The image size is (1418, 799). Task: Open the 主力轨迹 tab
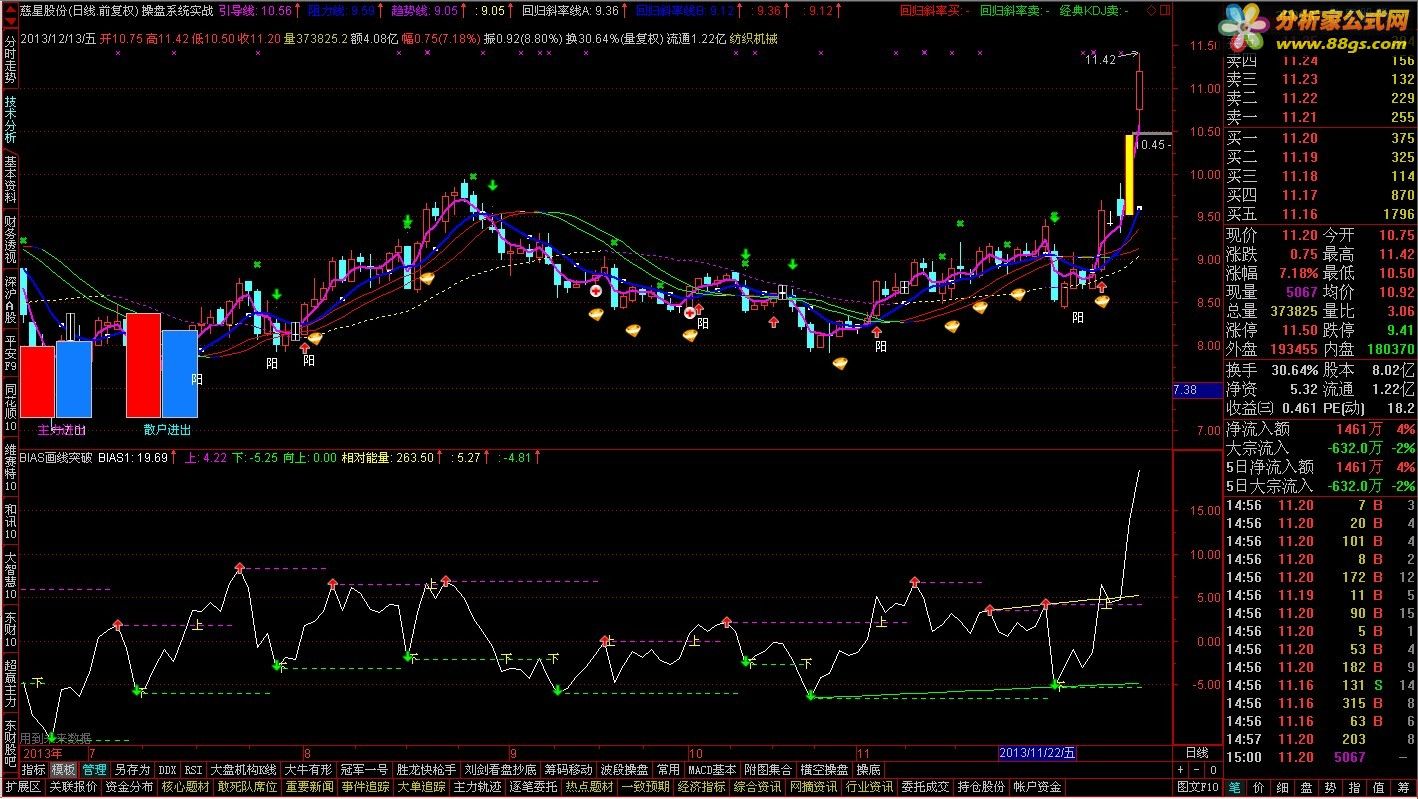click(x=478, y=787)
